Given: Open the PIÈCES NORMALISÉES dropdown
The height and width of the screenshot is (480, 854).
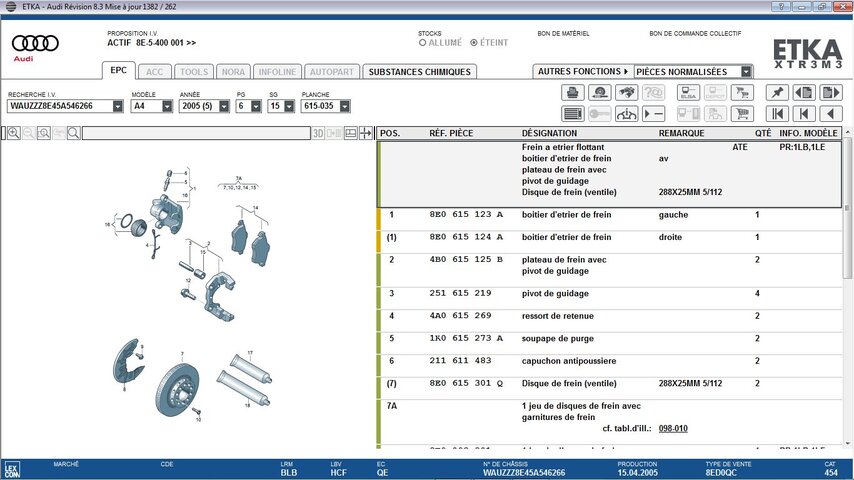Looking at the screenshot, I should click(746, 71).
